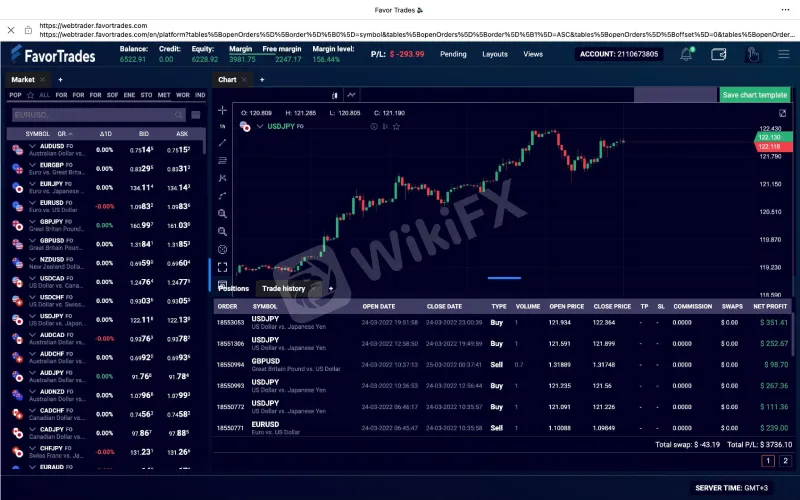Open the wallet deposit icon

coord(718,54)
